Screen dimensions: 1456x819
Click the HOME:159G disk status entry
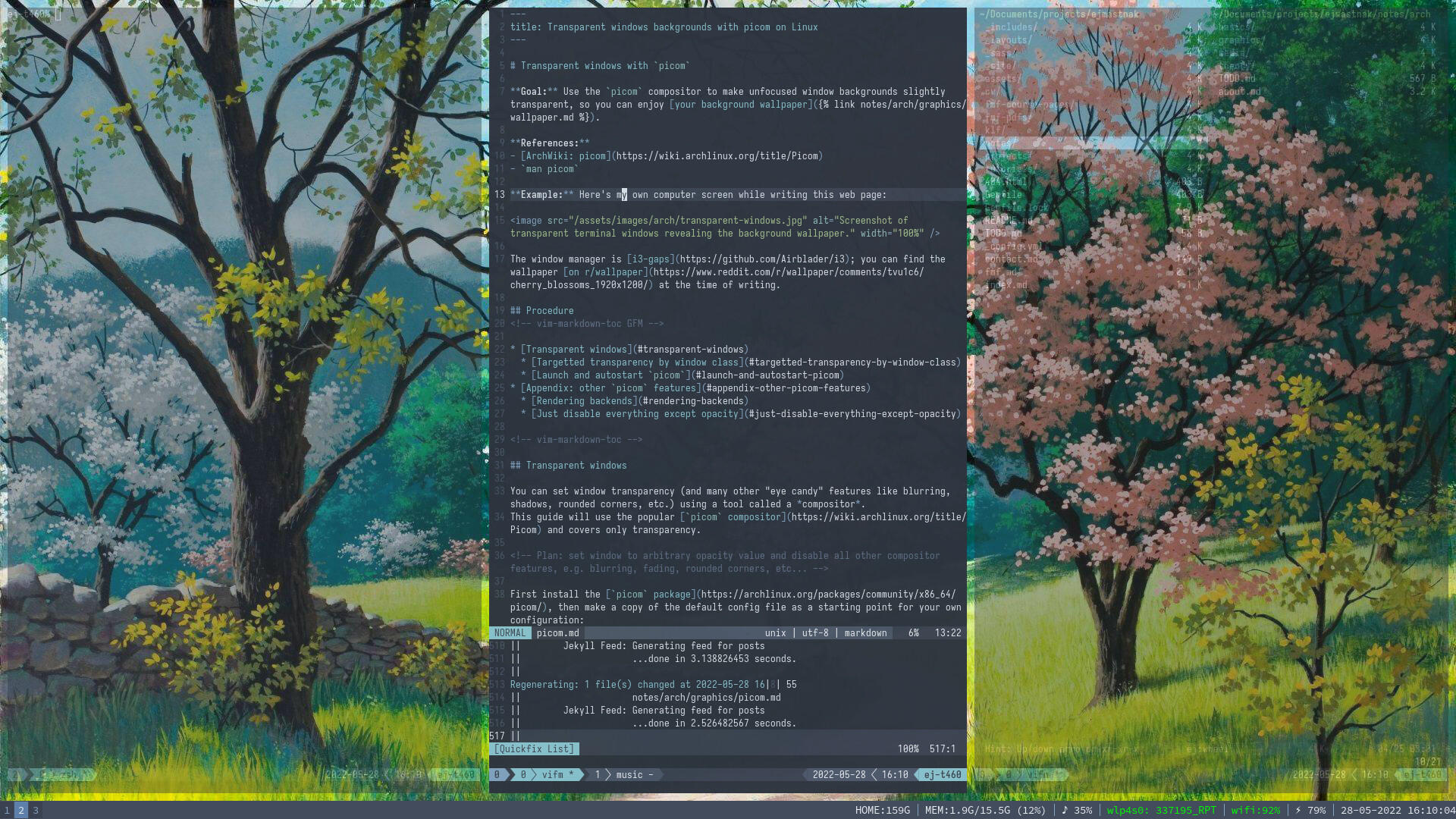click(x=882, y=810)
